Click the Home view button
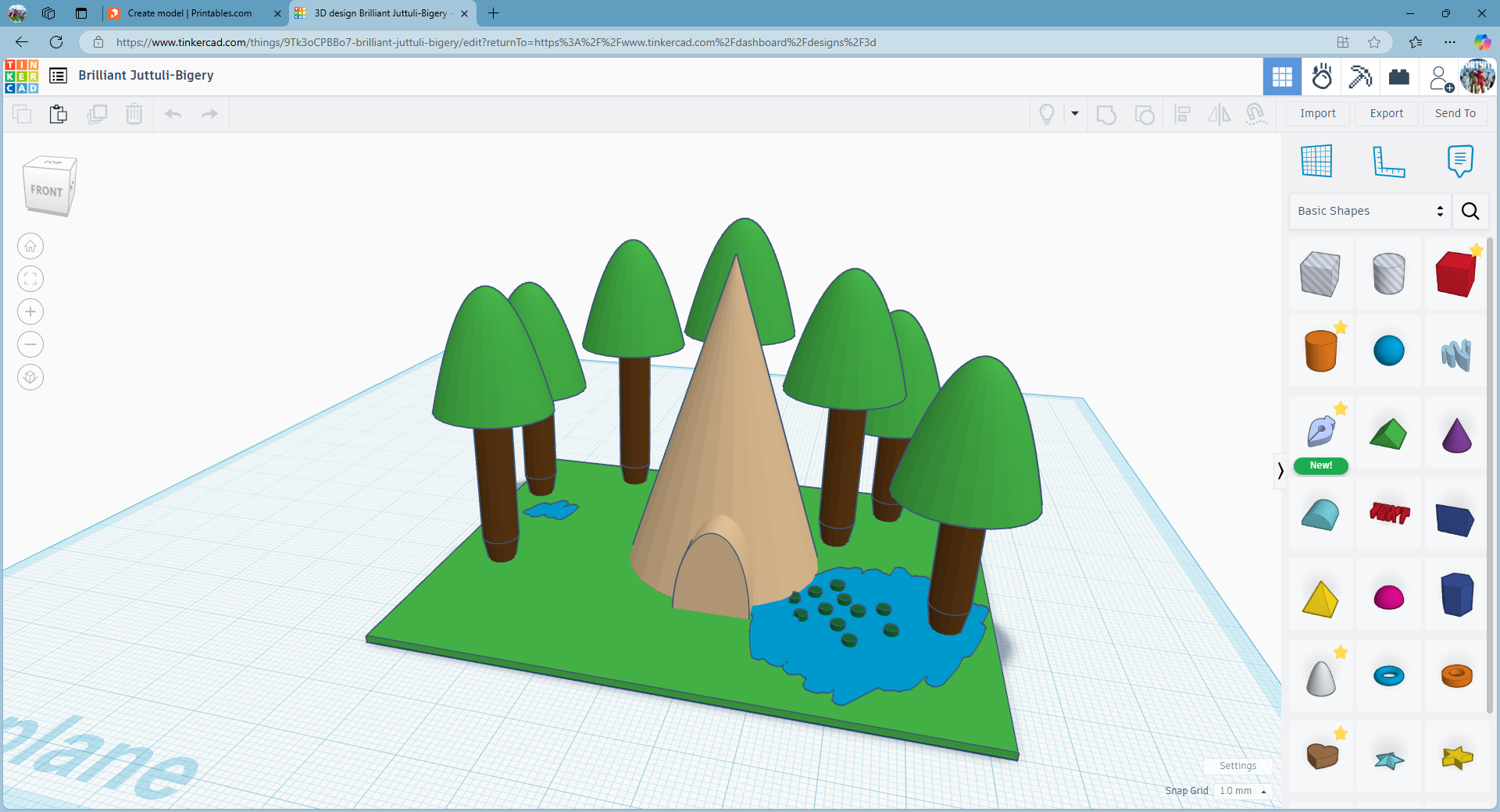The height and width of the screenshot is (812, 1500). tap(30, 246)
